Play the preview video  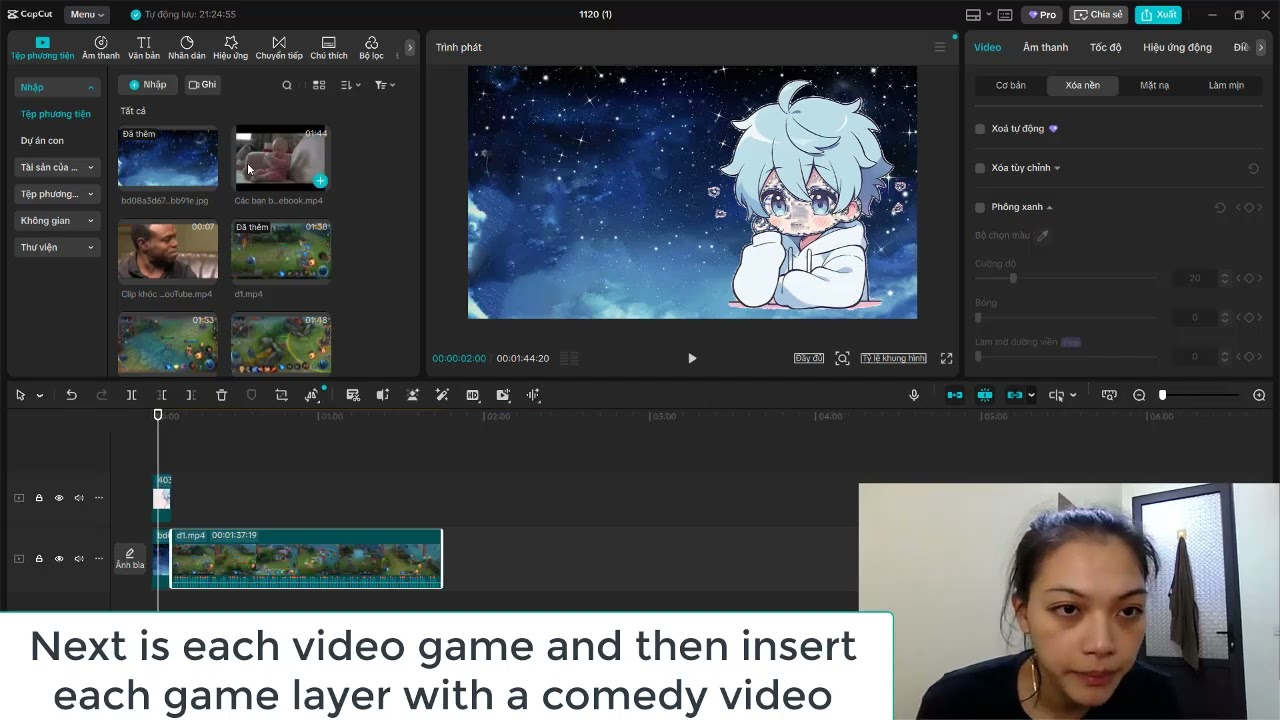tap(692, 358)
